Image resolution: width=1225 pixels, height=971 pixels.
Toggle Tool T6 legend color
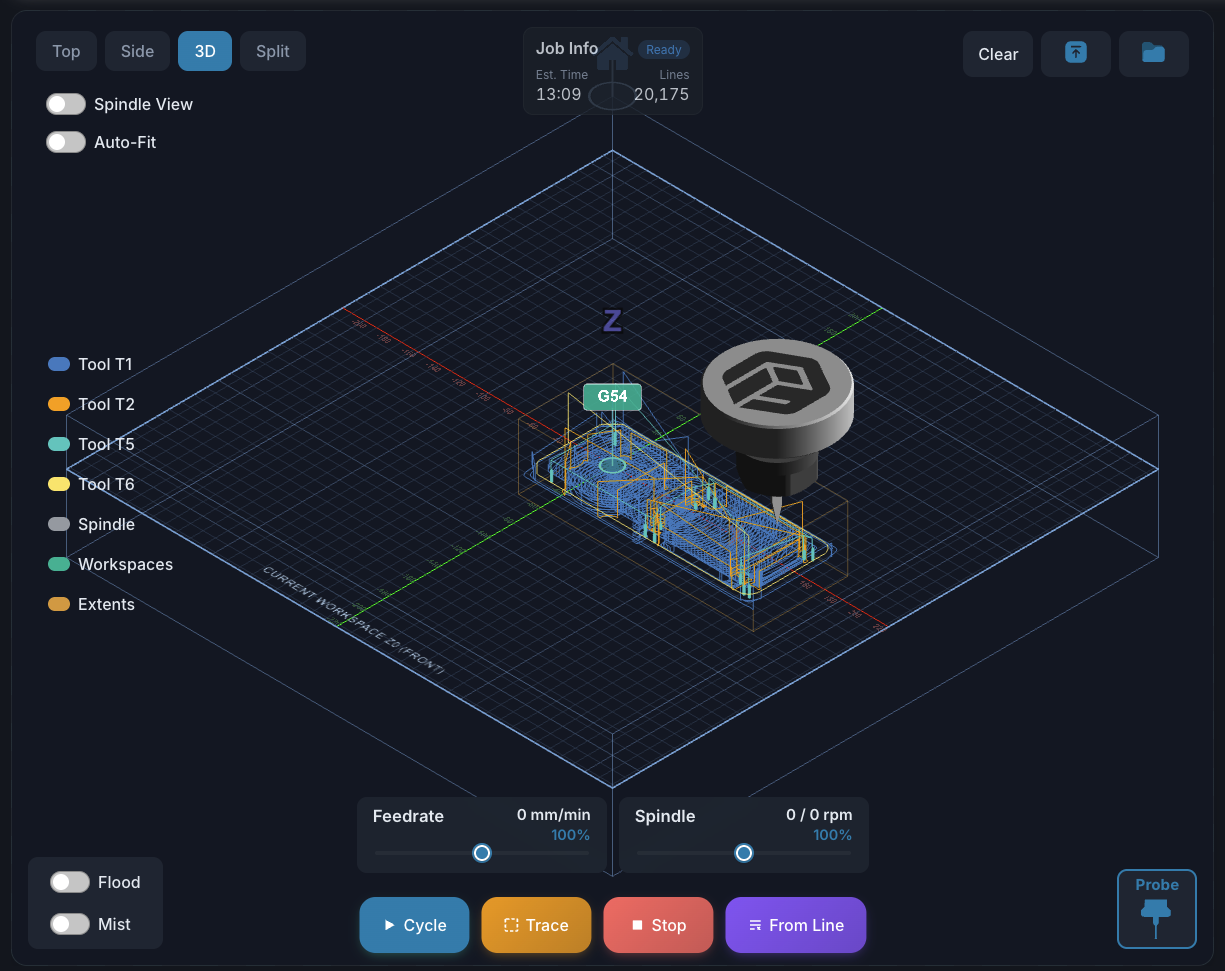59,484
